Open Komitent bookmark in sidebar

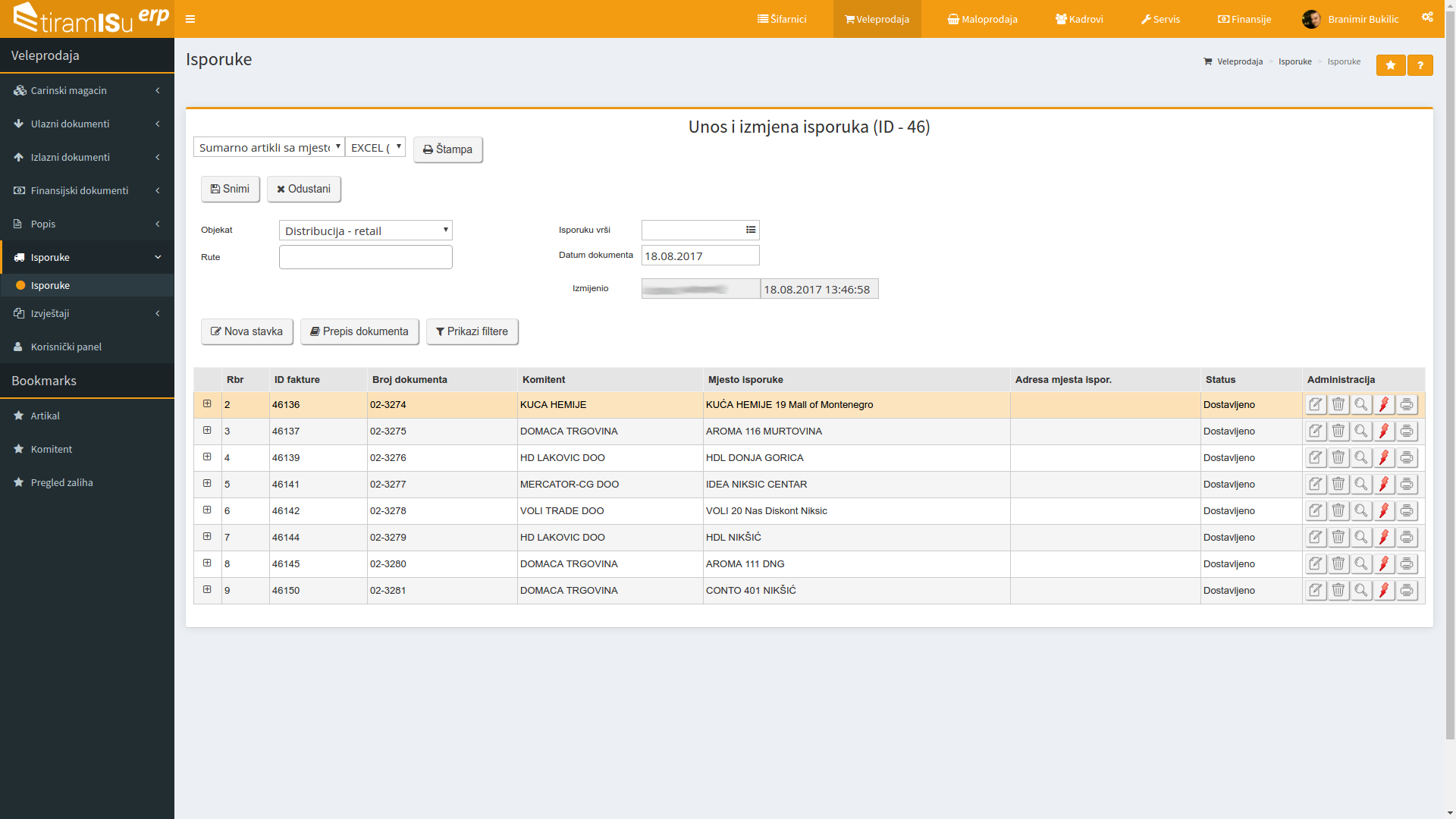click(x=87, y=449)
